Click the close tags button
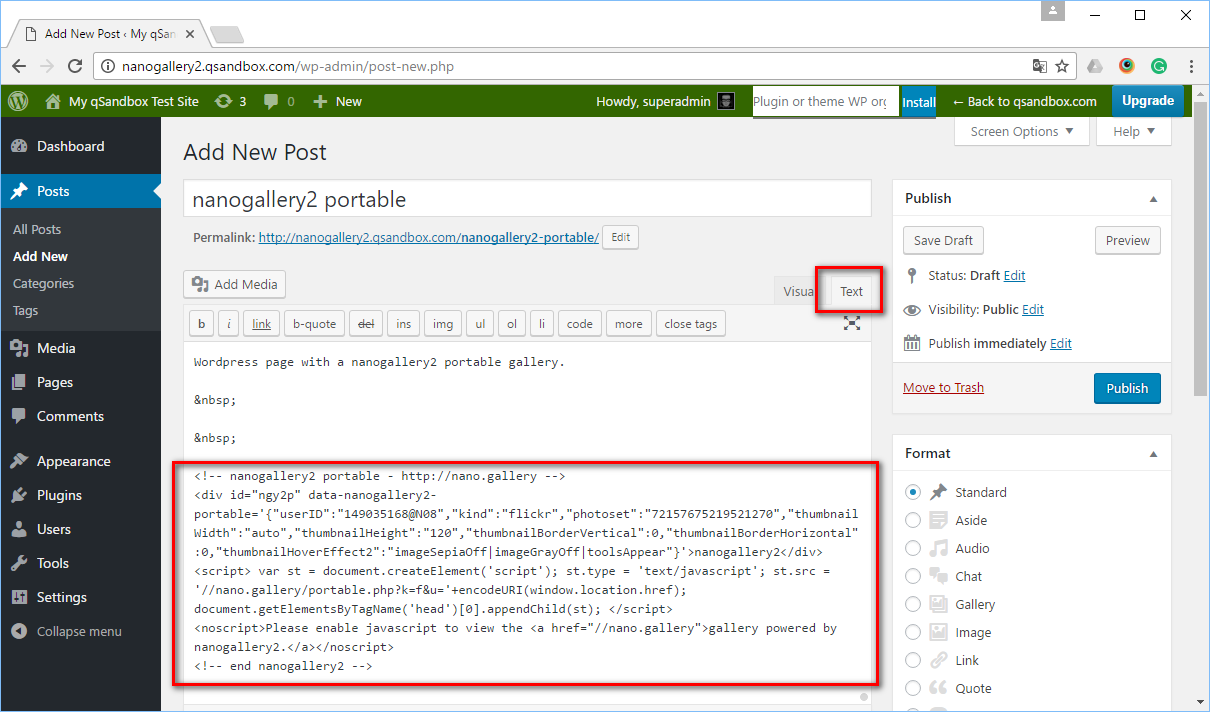Image resolution: width=1210 pixels, height=712 pixels. point(691,323)
